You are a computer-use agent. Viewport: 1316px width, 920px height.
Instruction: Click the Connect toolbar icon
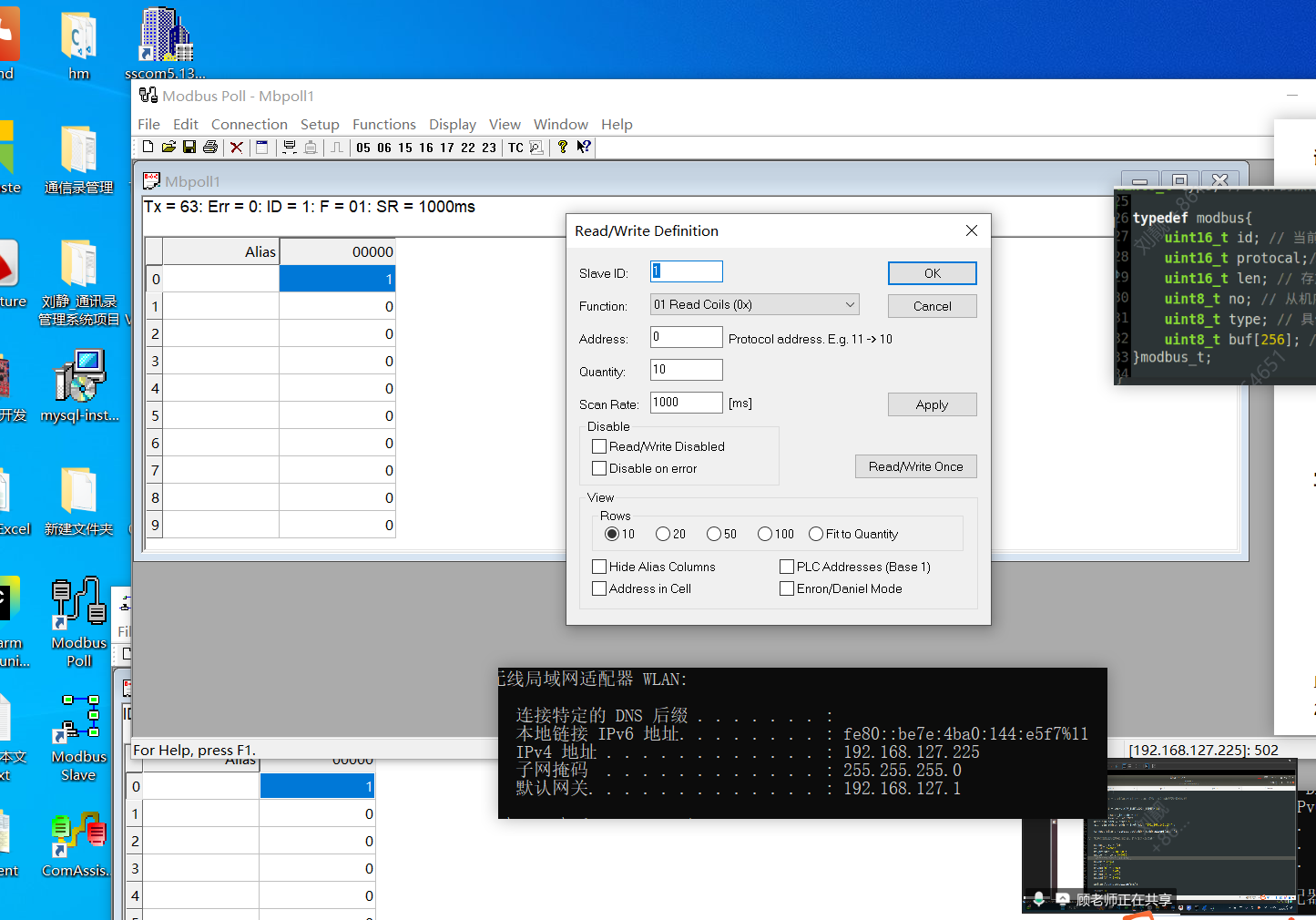[x=290, y=147]
